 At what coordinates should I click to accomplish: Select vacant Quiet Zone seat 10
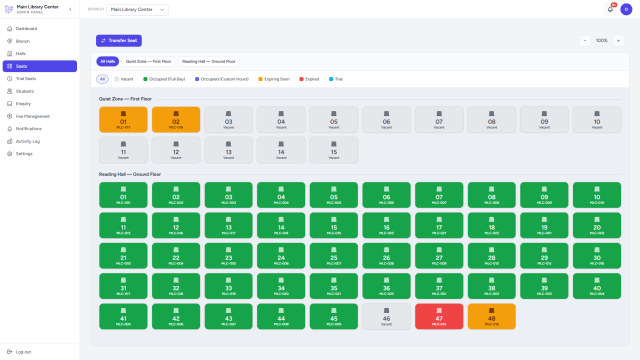pyautogui.click(x=597, y=120)
